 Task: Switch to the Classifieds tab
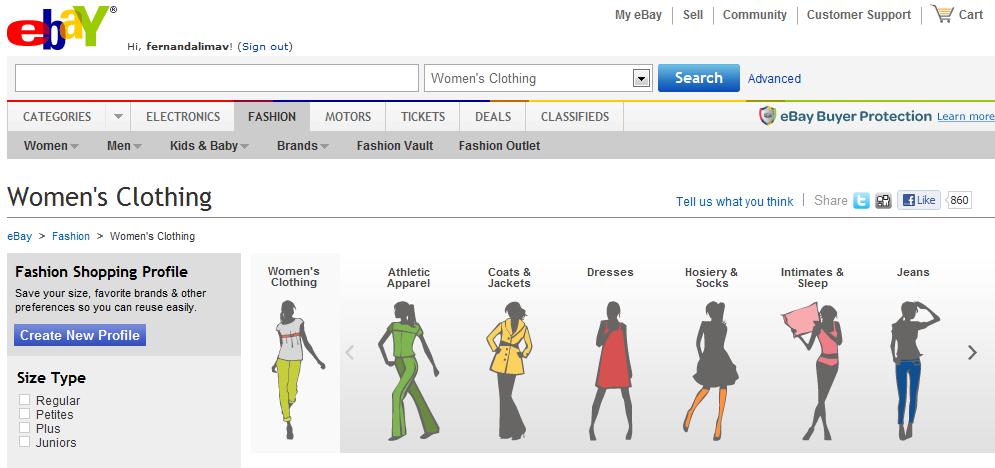point(575,117)
